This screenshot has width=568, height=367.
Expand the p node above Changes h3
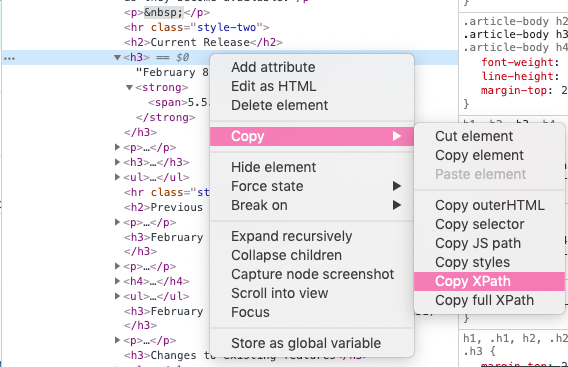pyautogui.click(x=117, y=340)
